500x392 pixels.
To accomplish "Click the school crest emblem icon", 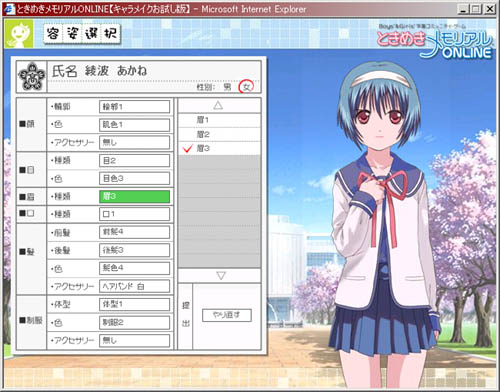I will [32, 77].
